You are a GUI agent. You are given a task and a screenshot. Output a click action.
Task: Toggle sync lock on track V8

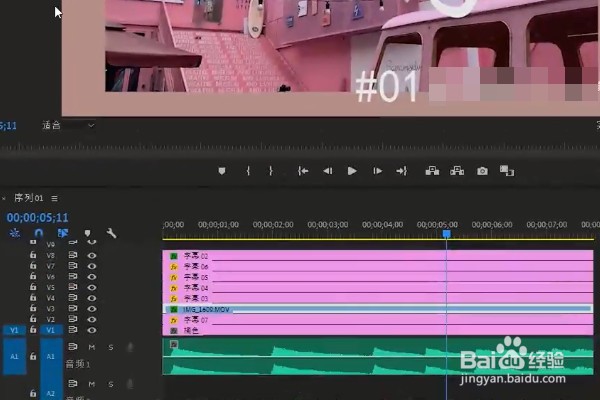[x=73, y=255]
